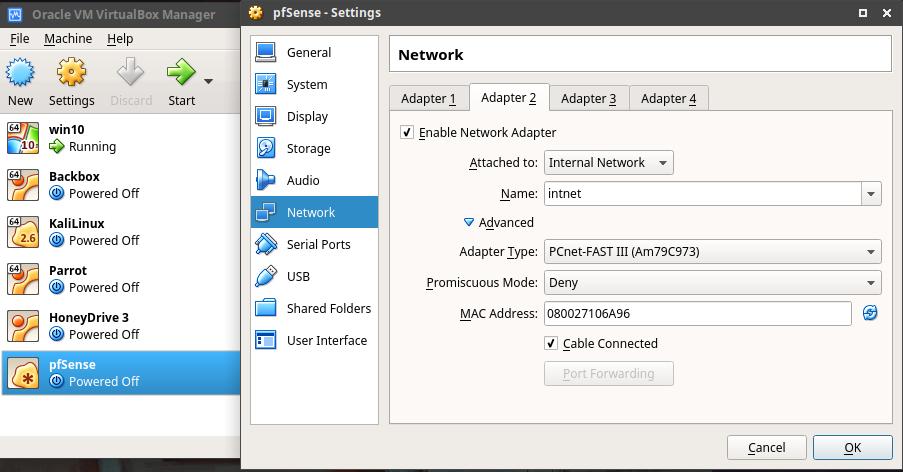Click the Cancel button

[x=767, y=447]
